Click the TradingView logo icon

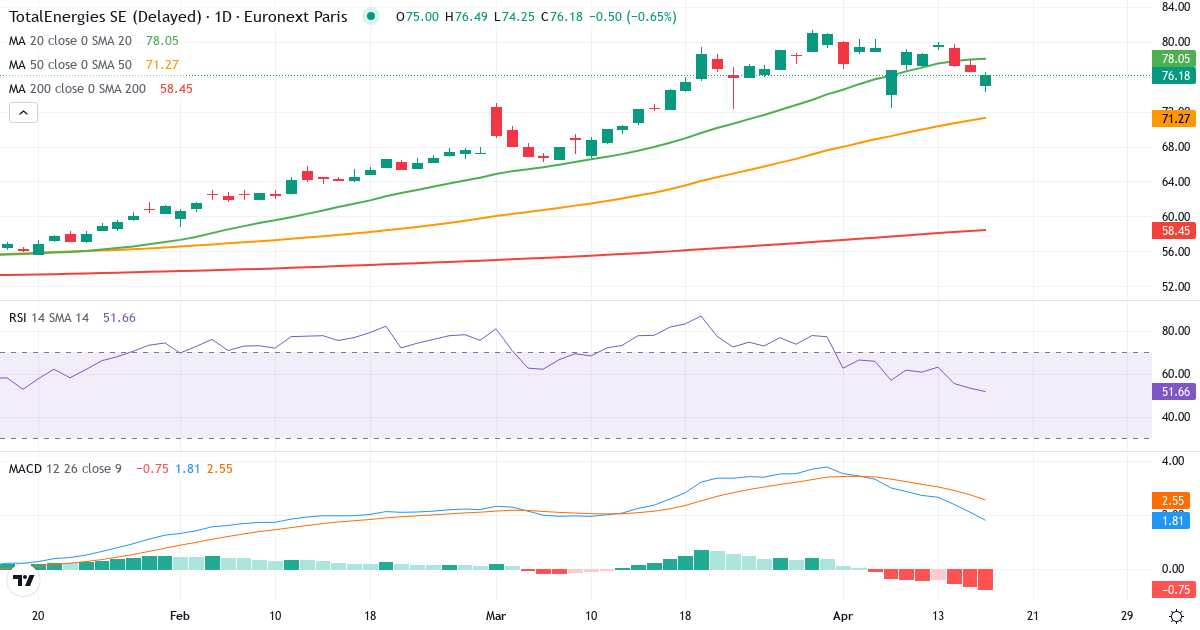tap(25, 579)
